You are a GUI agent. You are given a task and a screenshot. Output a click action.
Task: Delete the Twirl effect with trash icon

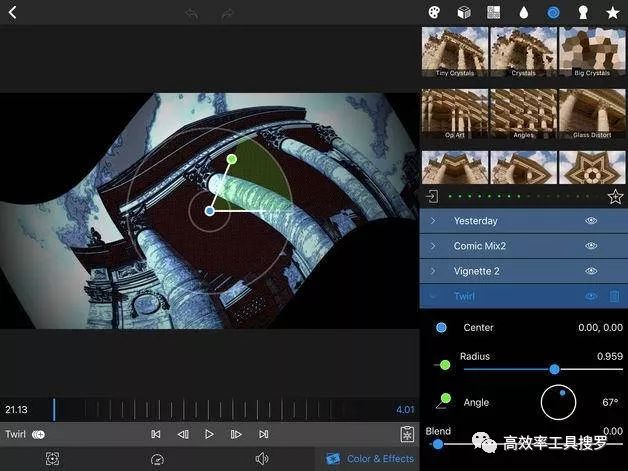614,296
